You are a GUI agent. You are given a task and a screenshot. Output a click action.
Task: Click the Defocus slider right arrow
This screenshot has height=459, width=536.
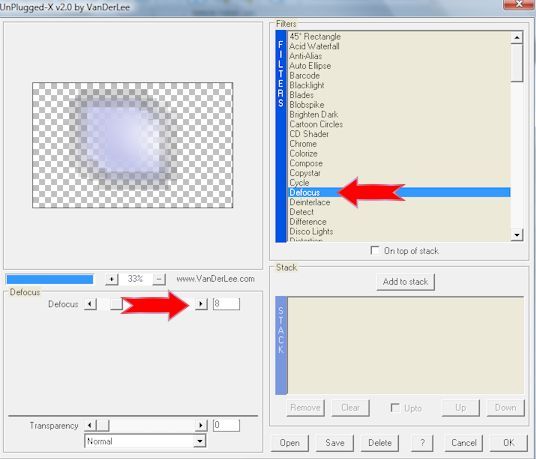(201, 304)
